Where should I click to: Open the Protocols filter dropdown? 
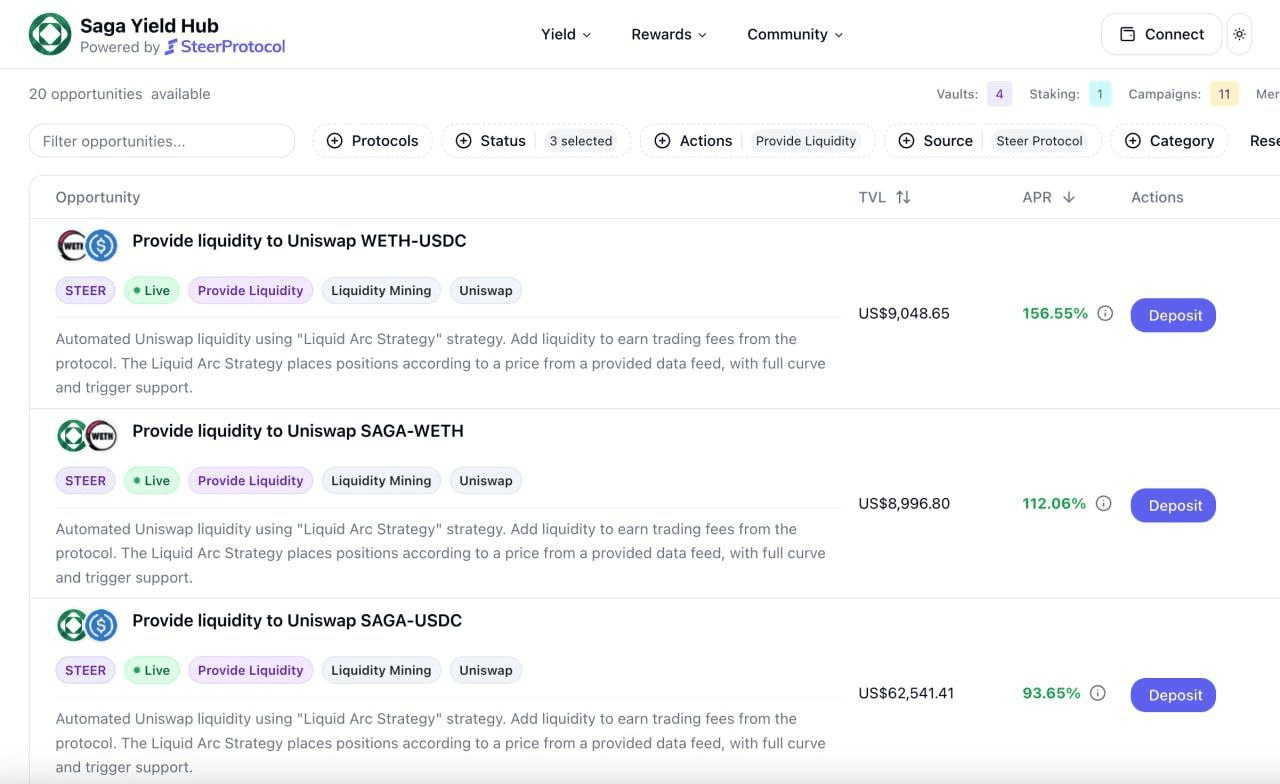point(372,141)
